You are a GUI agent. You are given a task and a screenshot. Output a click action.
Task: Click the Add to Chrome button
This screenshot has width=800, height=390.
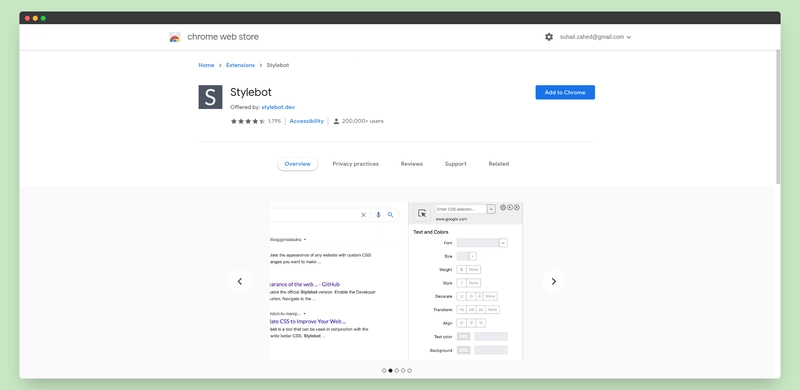pos(565,92)
